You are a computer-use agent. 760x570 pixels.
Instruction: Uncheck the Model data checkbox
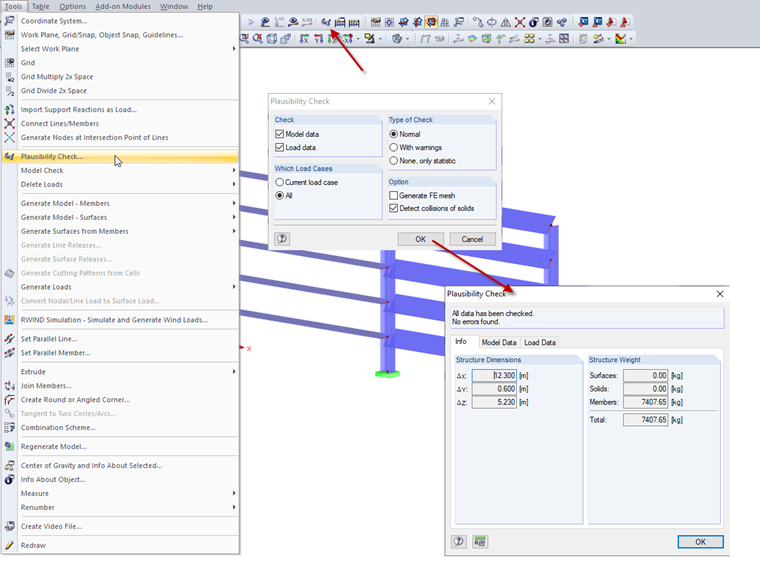[x=279, y=134]
